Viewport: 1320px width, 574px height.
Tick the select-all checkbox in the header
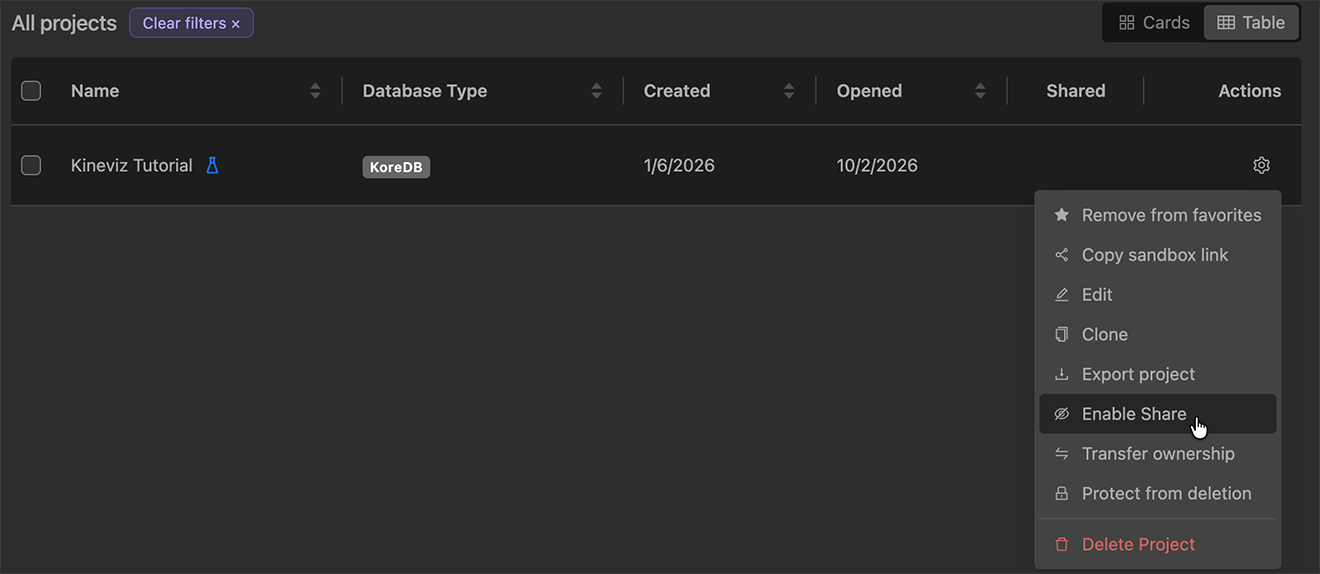pyautogui.click(x=31, y=91)
